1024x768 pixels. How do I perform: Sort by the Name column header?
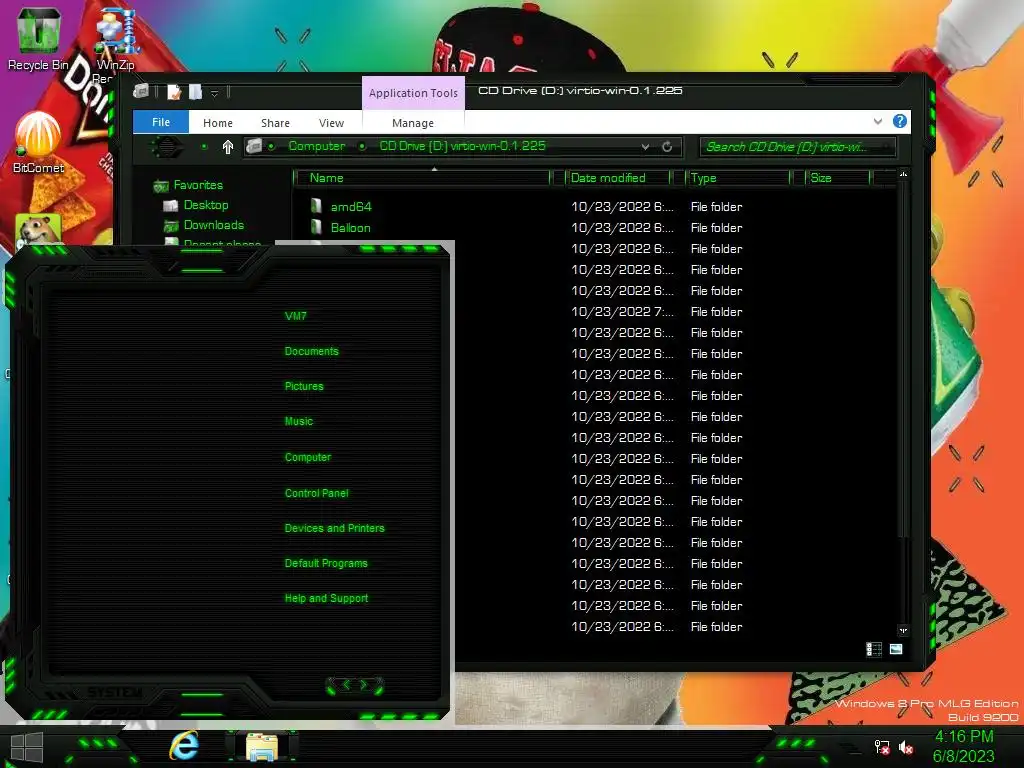coord(423,178)
